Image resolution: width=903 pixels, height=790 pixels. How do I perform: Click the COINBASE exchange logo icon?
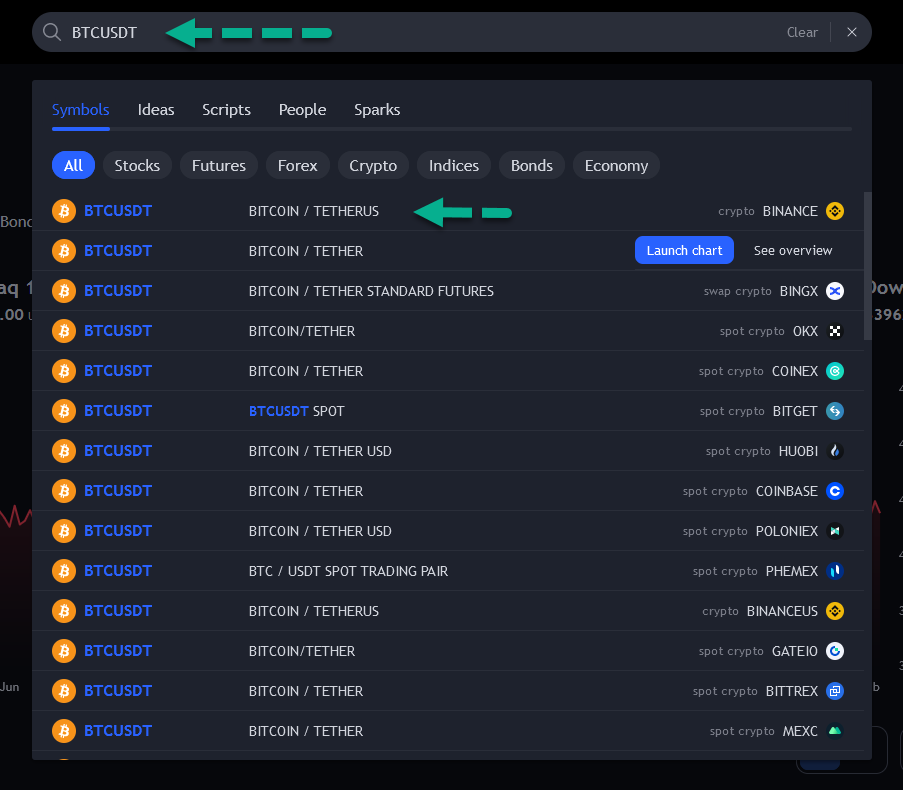(x=834, y=491)
